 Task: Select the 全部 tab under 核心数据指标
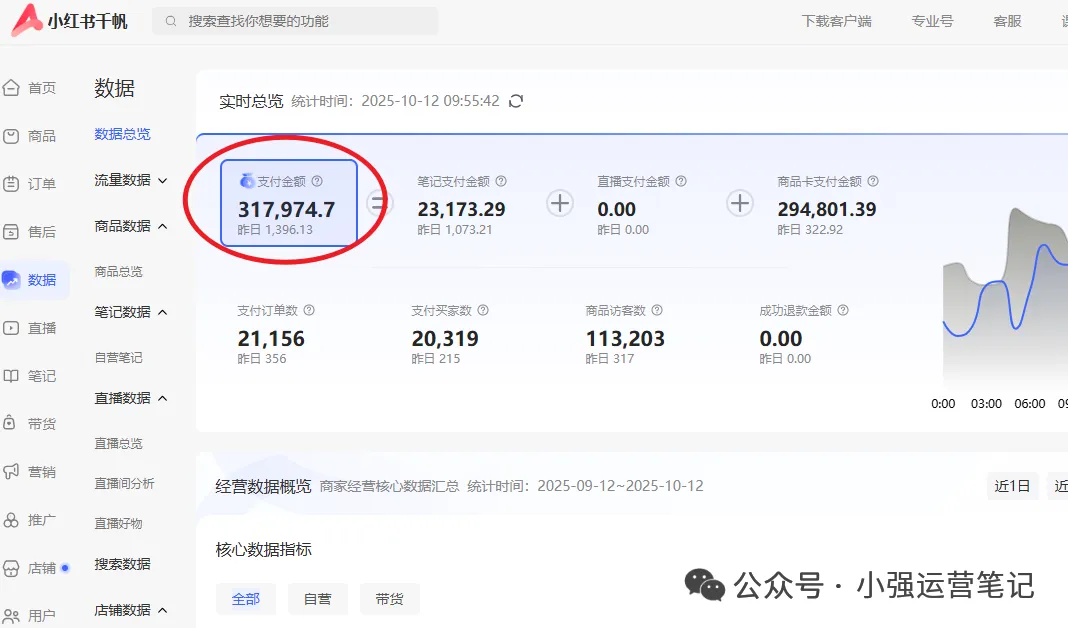pyautogui.click(x=245, y=599)
